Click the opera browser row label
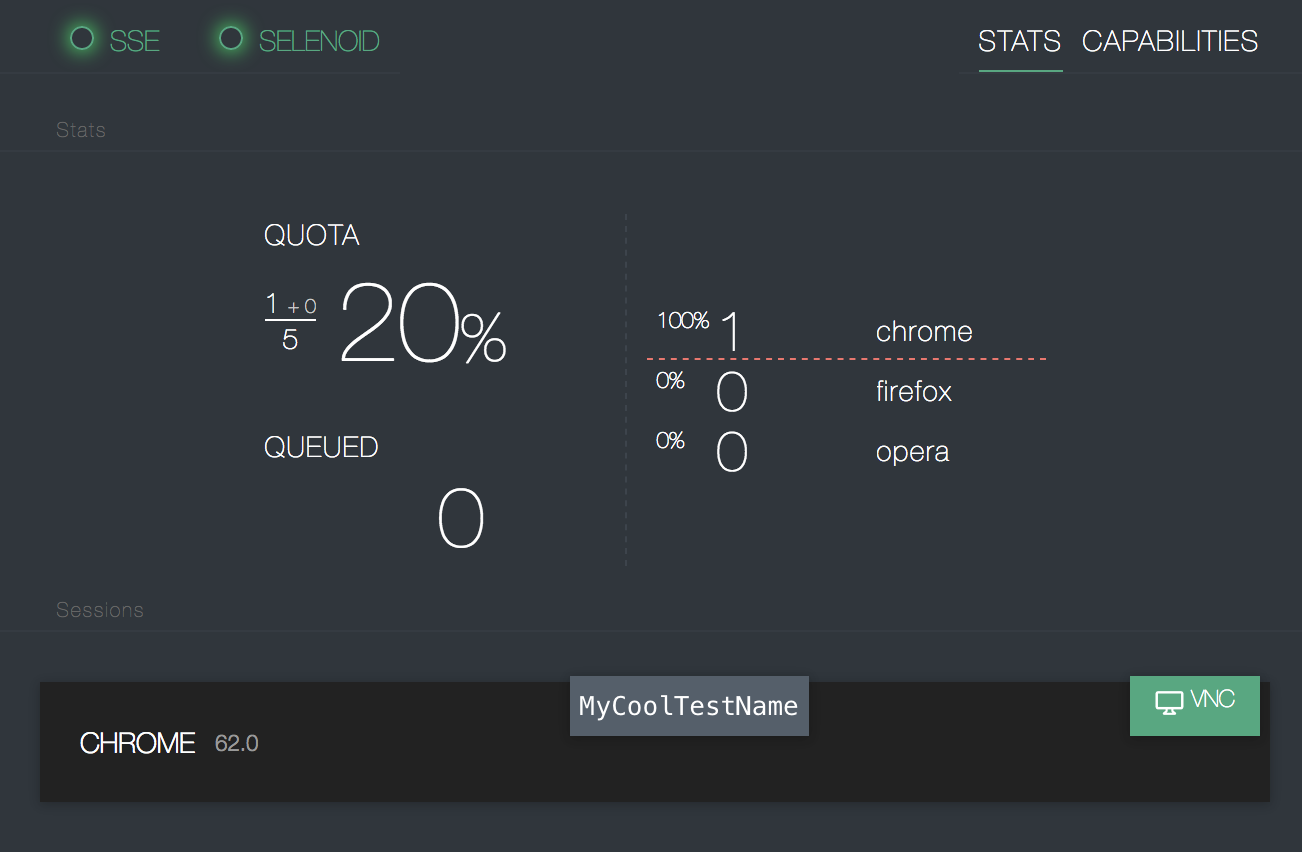Viewport: 1302px width, 852px height. [x=913, y=451]
